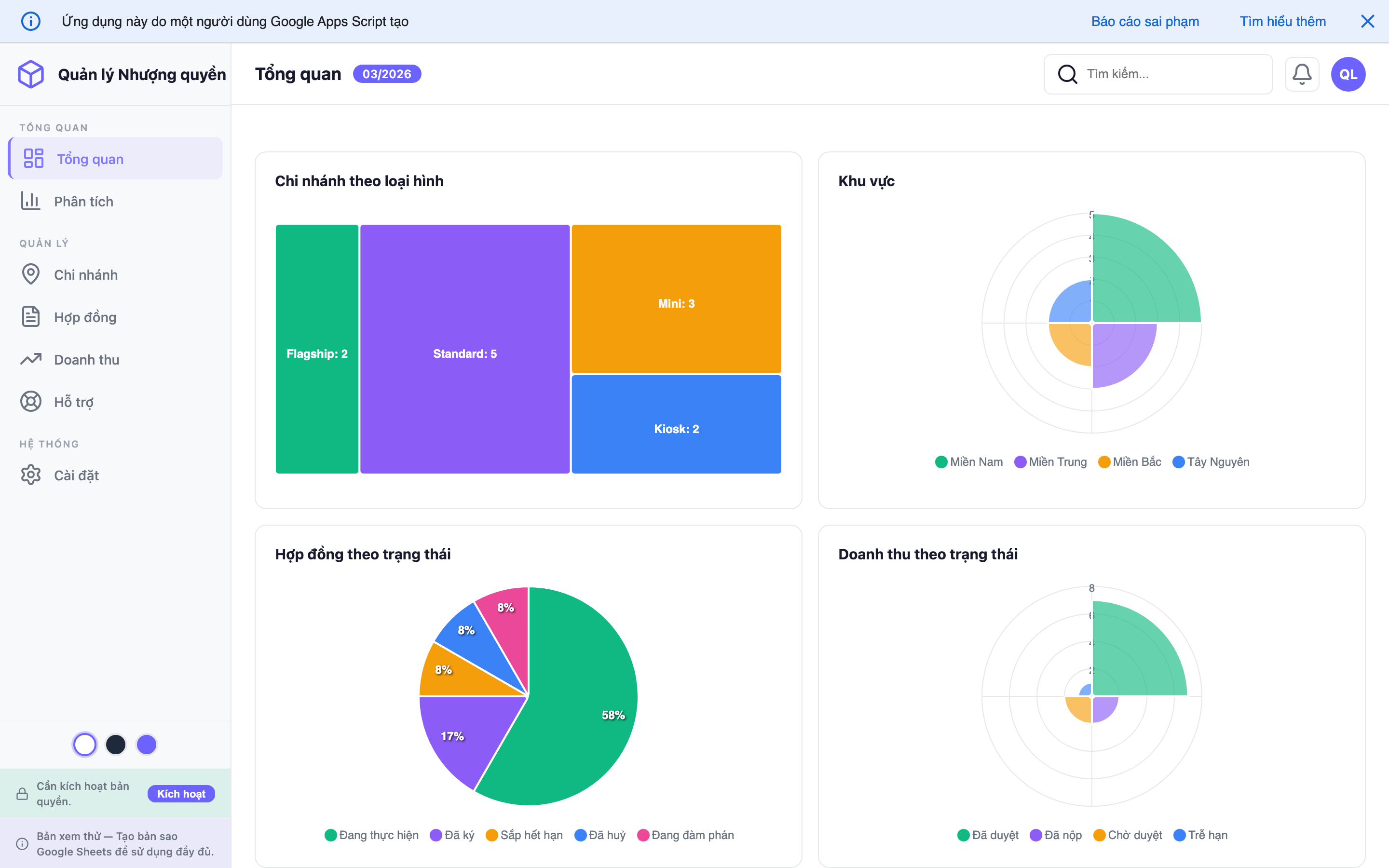Hide Trễ hạn series via legend
The width and height of the screenshot is (1389, 868).
click(x=1200, y=835)
